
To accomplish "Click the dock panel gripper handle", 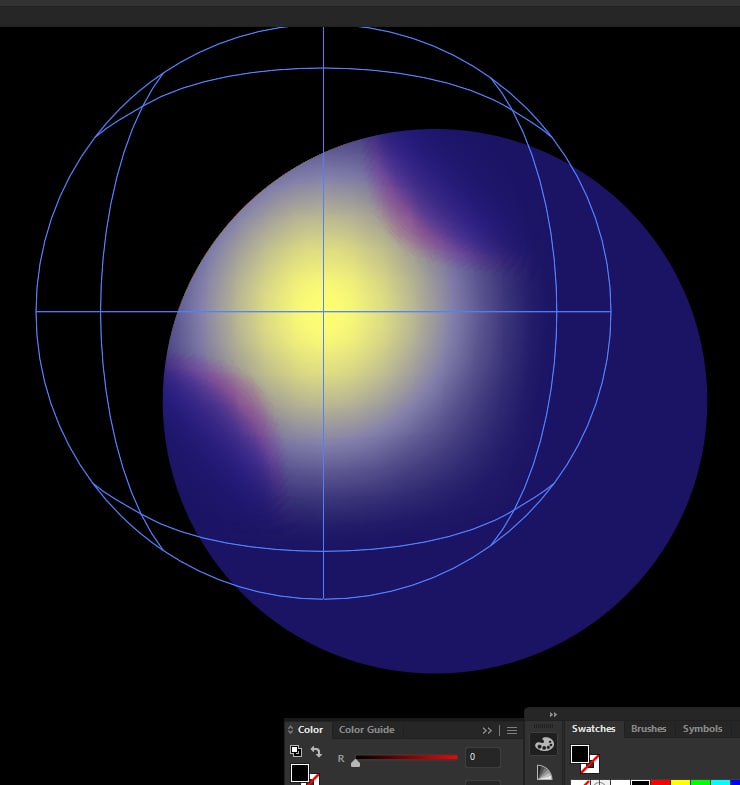I will (x=543, y=726).
